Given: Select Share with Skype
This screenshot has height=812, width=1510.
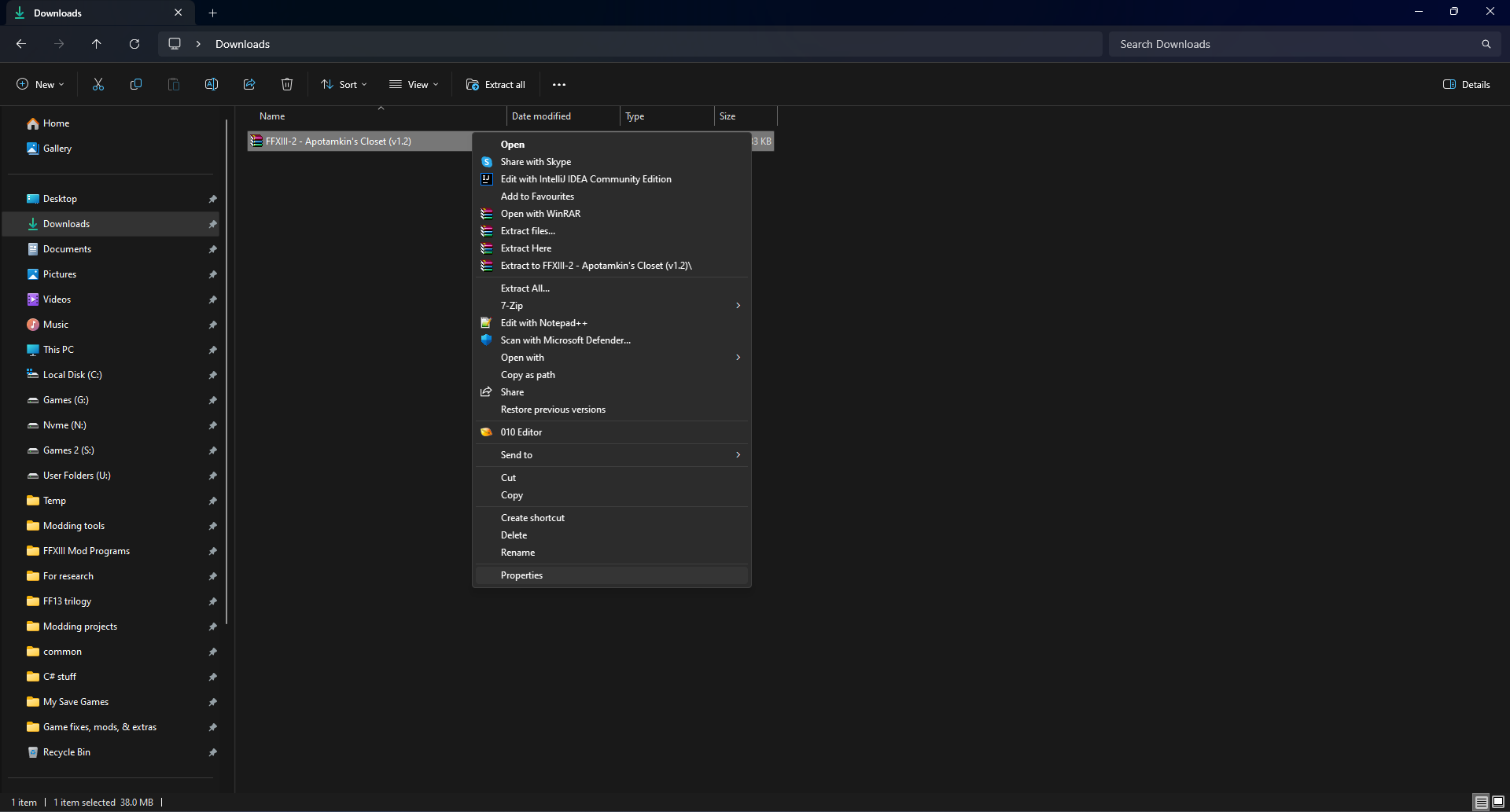Looking at the screenshot, I should pos(612,162).
